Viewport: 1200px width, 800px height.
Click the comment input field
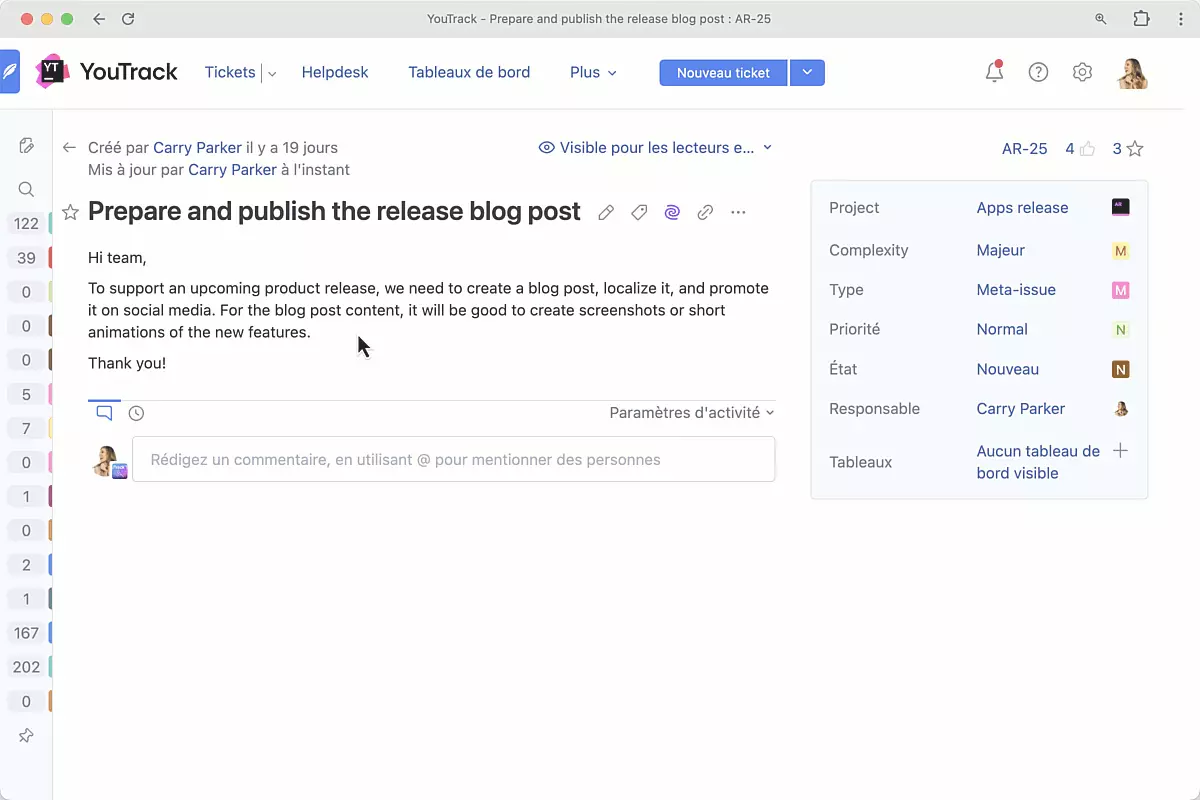453,460
